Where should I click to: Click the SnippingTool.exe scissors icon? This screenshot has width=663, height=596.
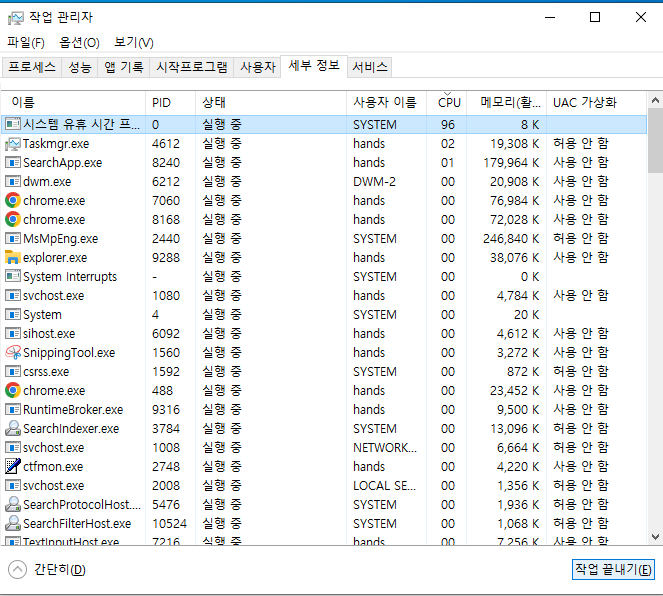pyautogui.click(x=13, y=353)
